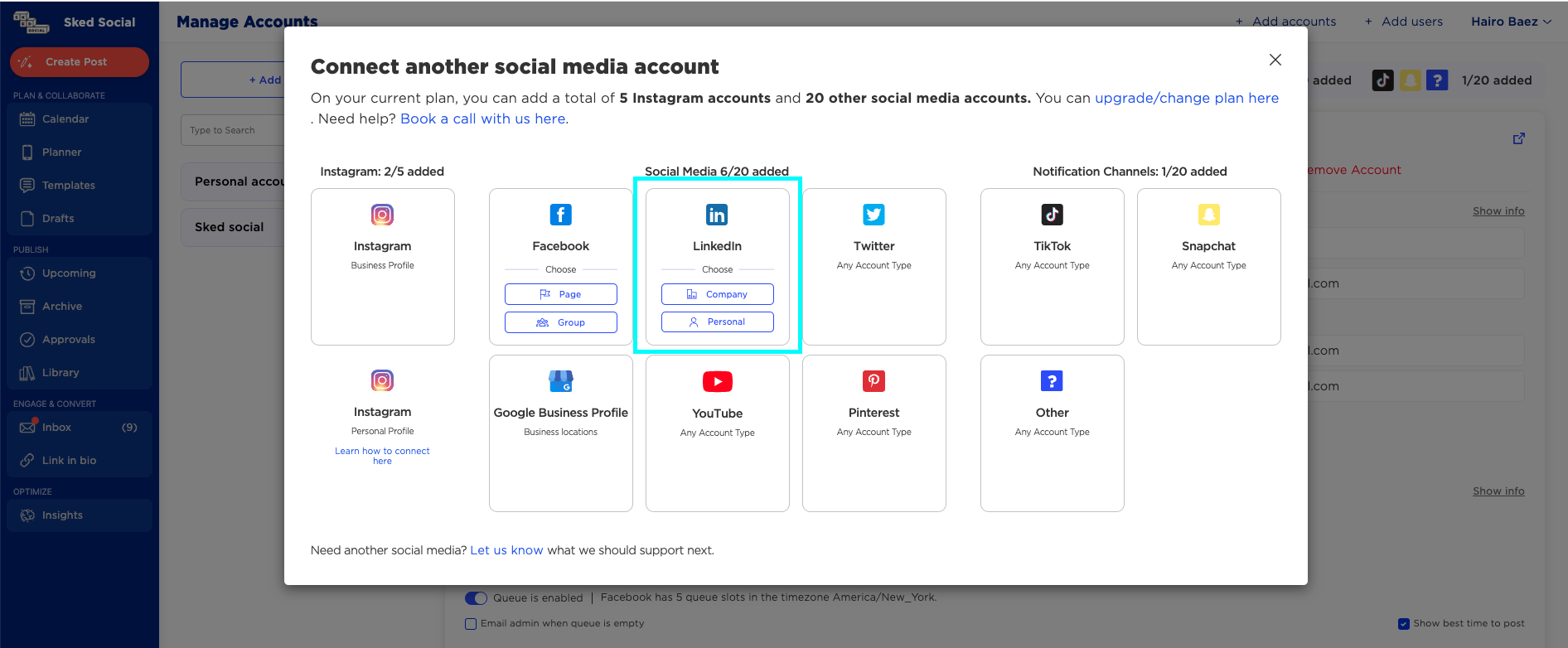Select the Sked social account row
The height and width of the screenshot is (648, 1568).
(234, 227)
